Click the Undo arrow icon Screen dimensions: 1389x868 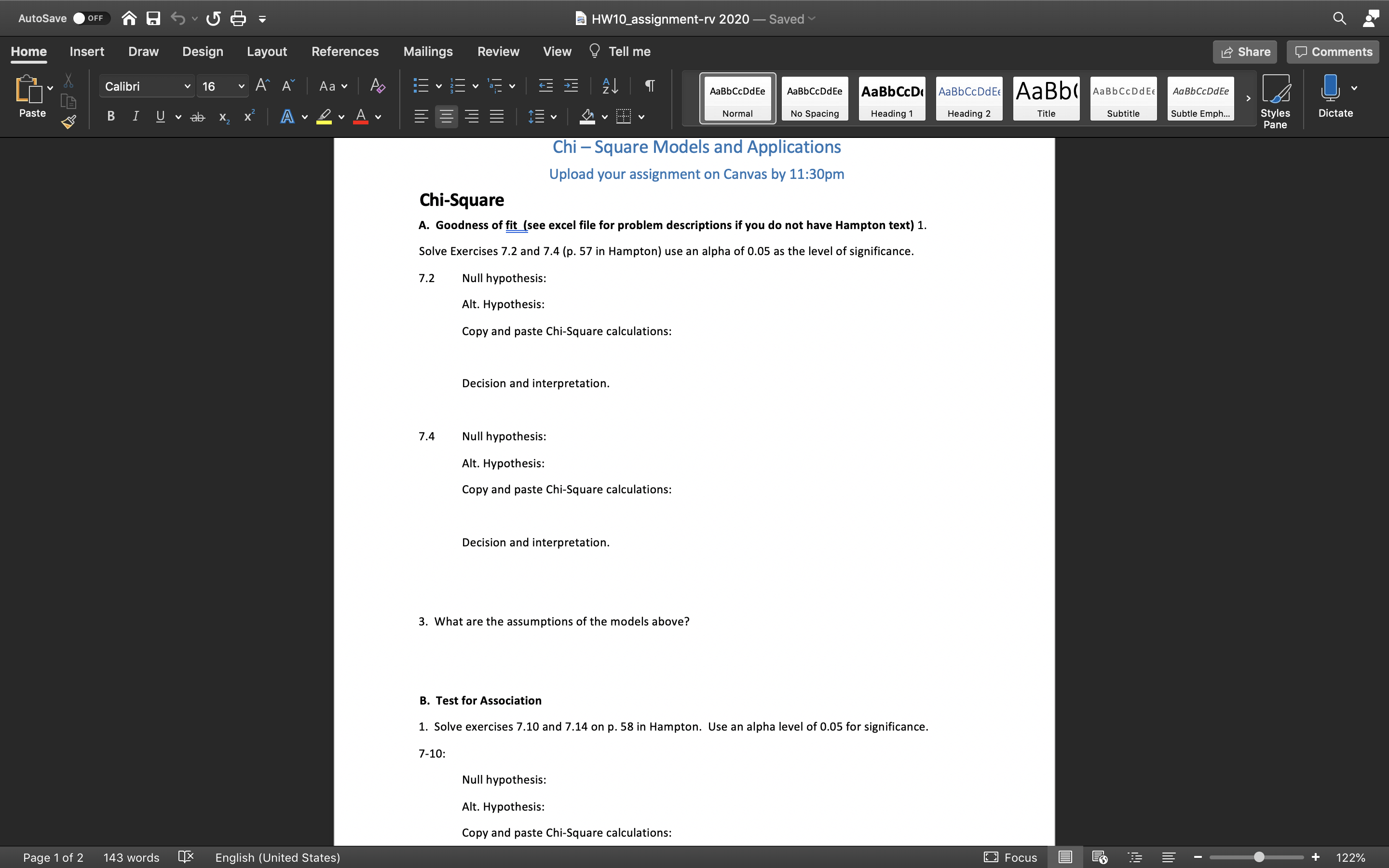click(178, 18)
